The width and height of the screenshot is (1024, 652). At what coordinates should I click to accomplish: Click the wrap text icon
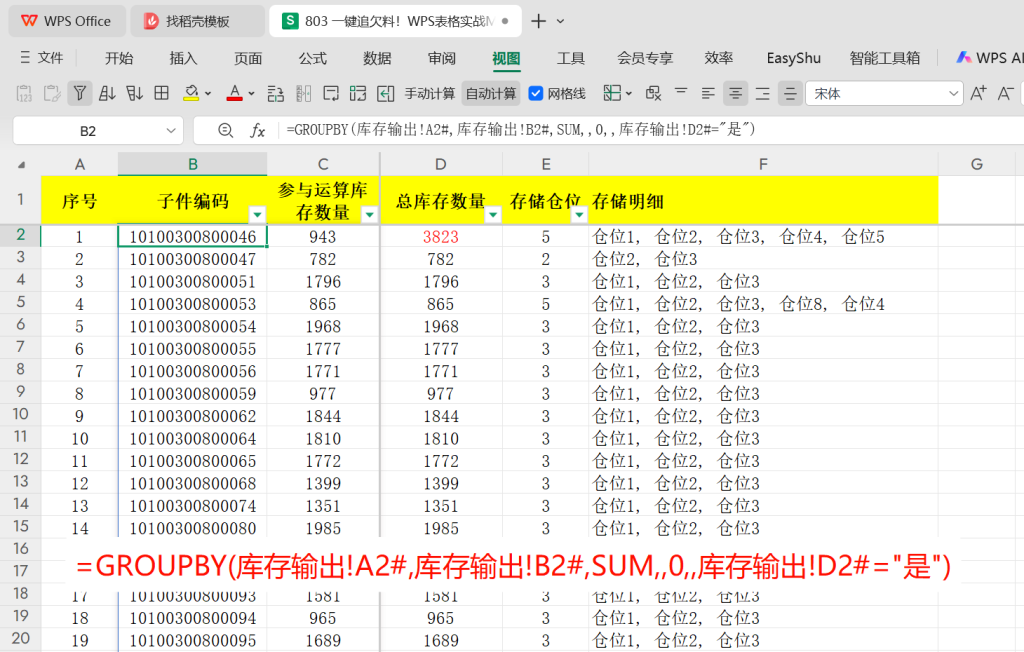point(331,94)
